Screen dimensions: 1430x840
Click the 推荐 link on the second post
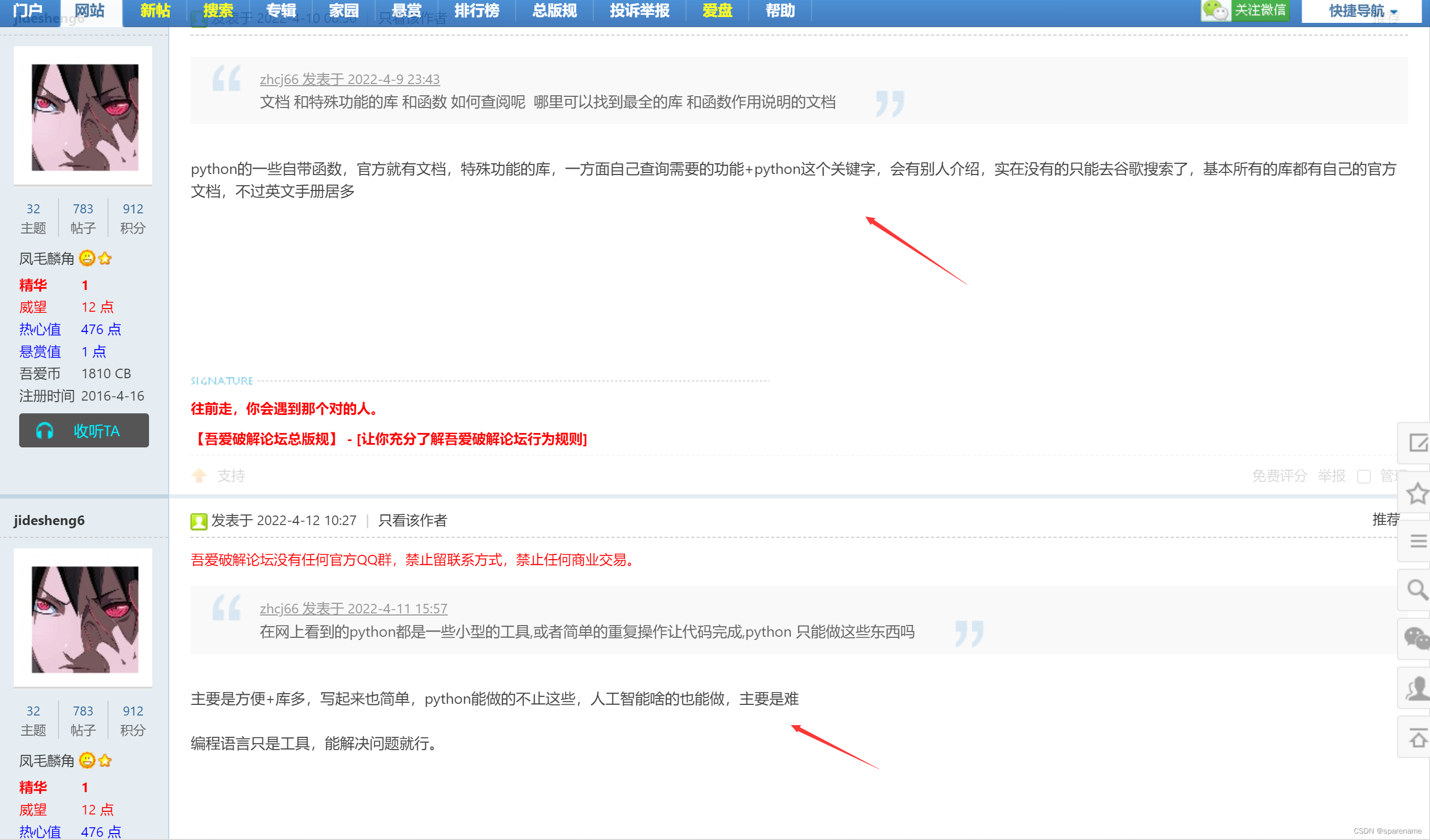(x=1386, y=519)
